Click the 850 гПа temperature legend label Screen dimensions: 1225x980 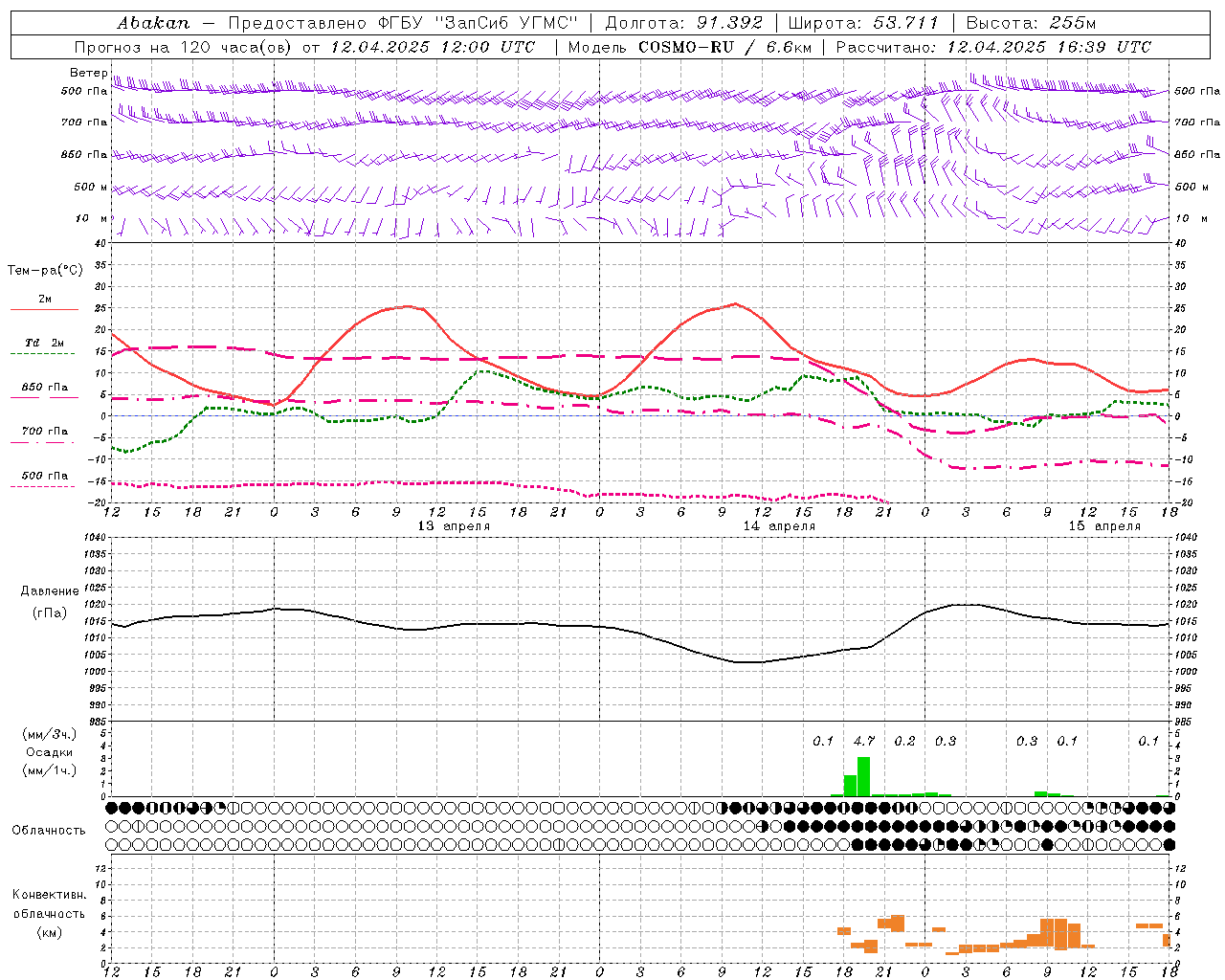pyautogui.click(x=44, y=388)
